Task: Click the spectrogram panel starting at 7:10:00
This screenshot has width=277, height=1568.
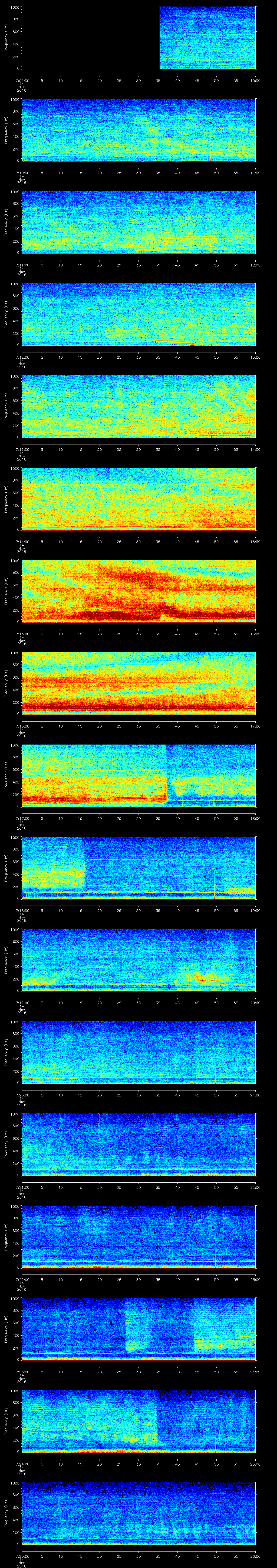Action: pos(139,130)
